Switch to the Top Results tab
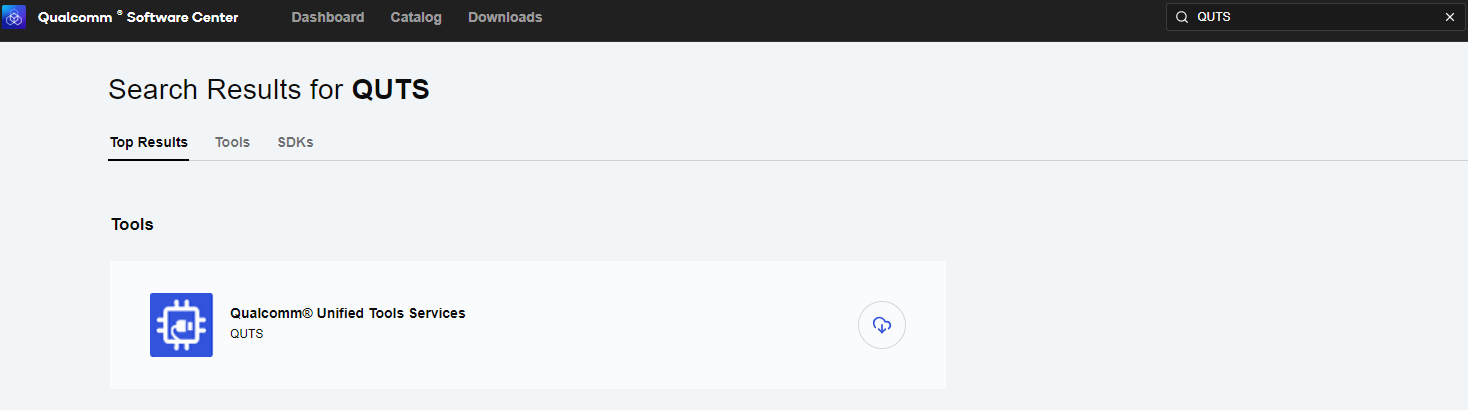 [x=149, y=142]
